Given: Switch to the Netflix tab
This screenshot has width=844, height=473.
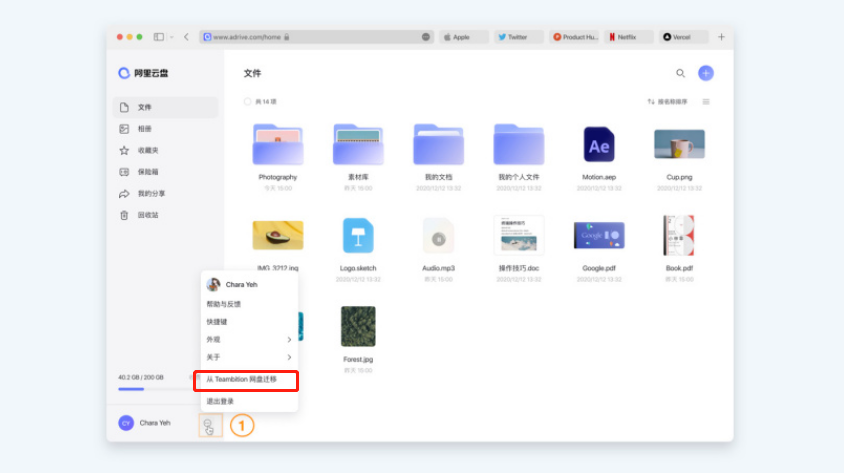Looking at the screenshot, I should pos(629,37).
